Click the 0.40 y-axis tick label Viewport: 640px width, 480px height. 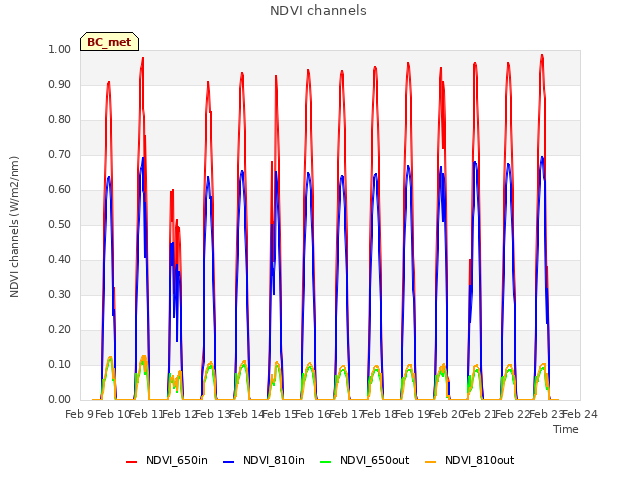tap(60, 260)
